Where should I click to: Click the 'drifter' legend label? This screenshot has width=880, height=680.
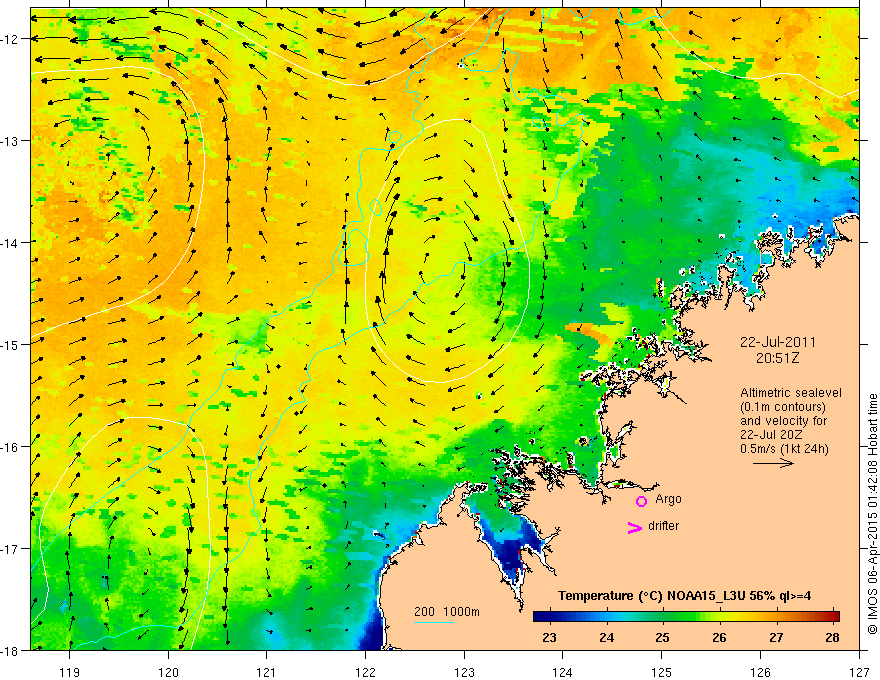pos(663,526)
